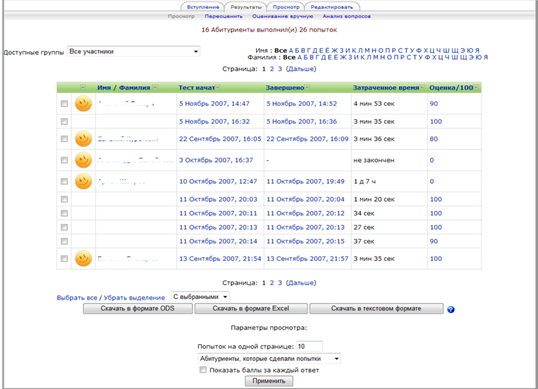The image size is (538, 389).
Task: Click the Попыток на одной странице field
Action: click(309, 346)
